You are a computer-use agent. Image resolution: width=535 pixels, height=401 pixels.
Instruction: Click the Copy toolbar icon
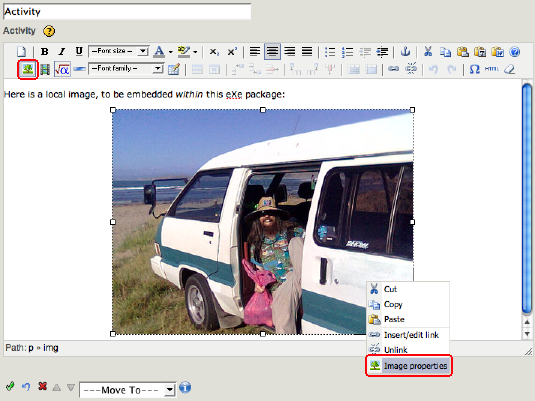coord(445,52)
